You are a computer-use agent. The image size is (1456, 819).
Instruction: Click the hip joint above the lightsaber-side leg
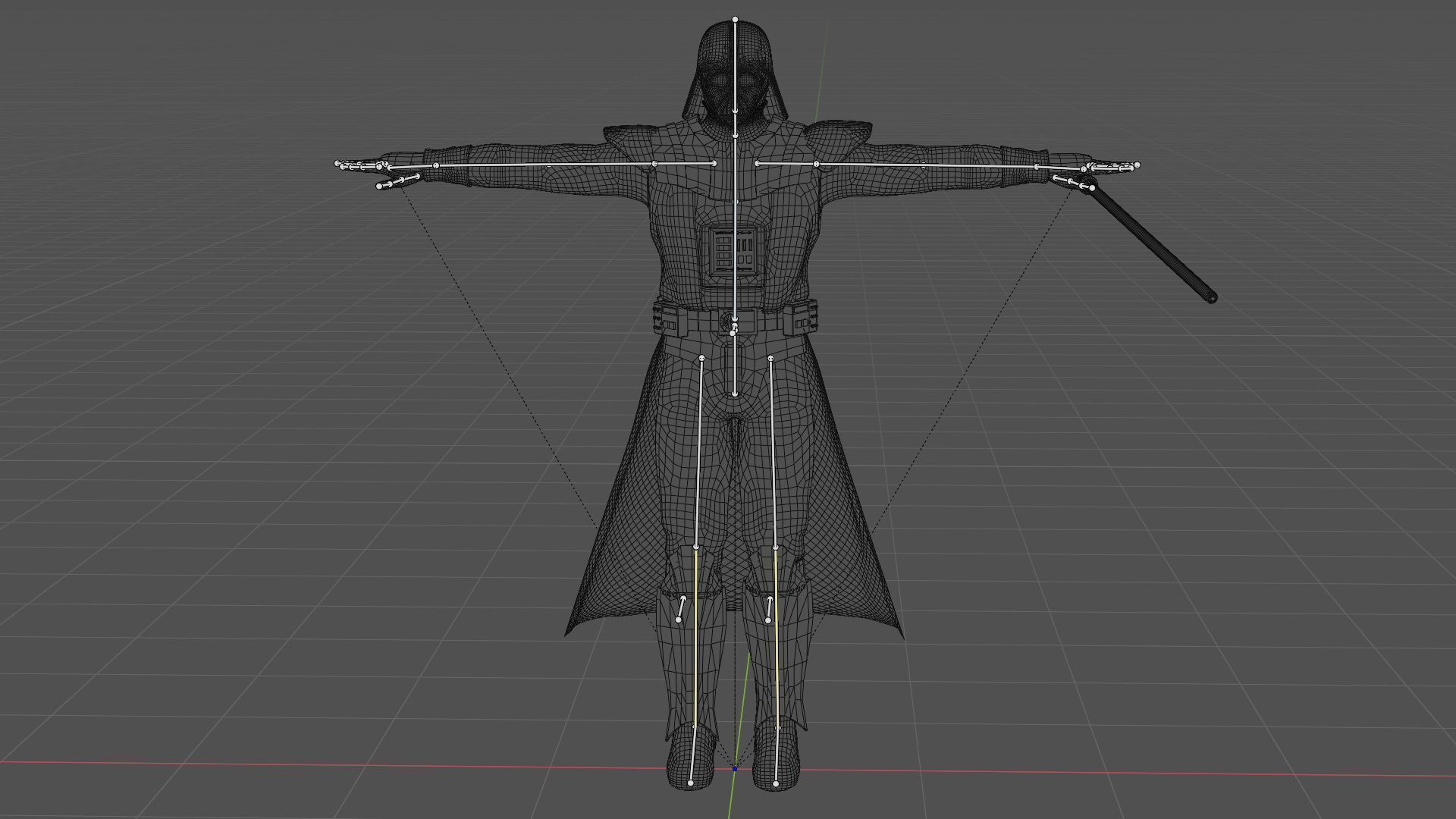(771, 358)
